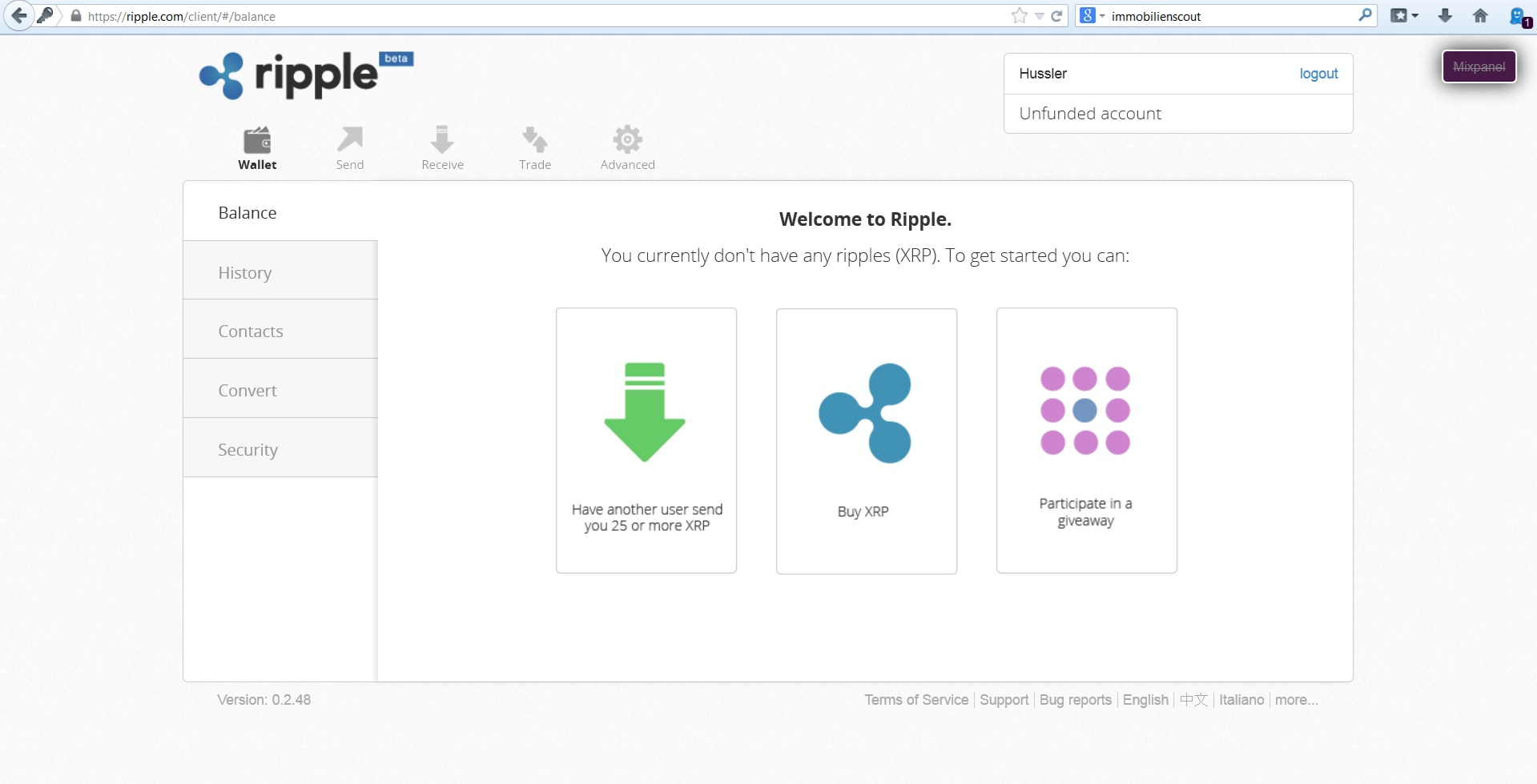The height and width of the screenshot is (784, 1537).
Task: Click the search magnifier icon
Action: pyautogui.click(x=1366, y=15)
